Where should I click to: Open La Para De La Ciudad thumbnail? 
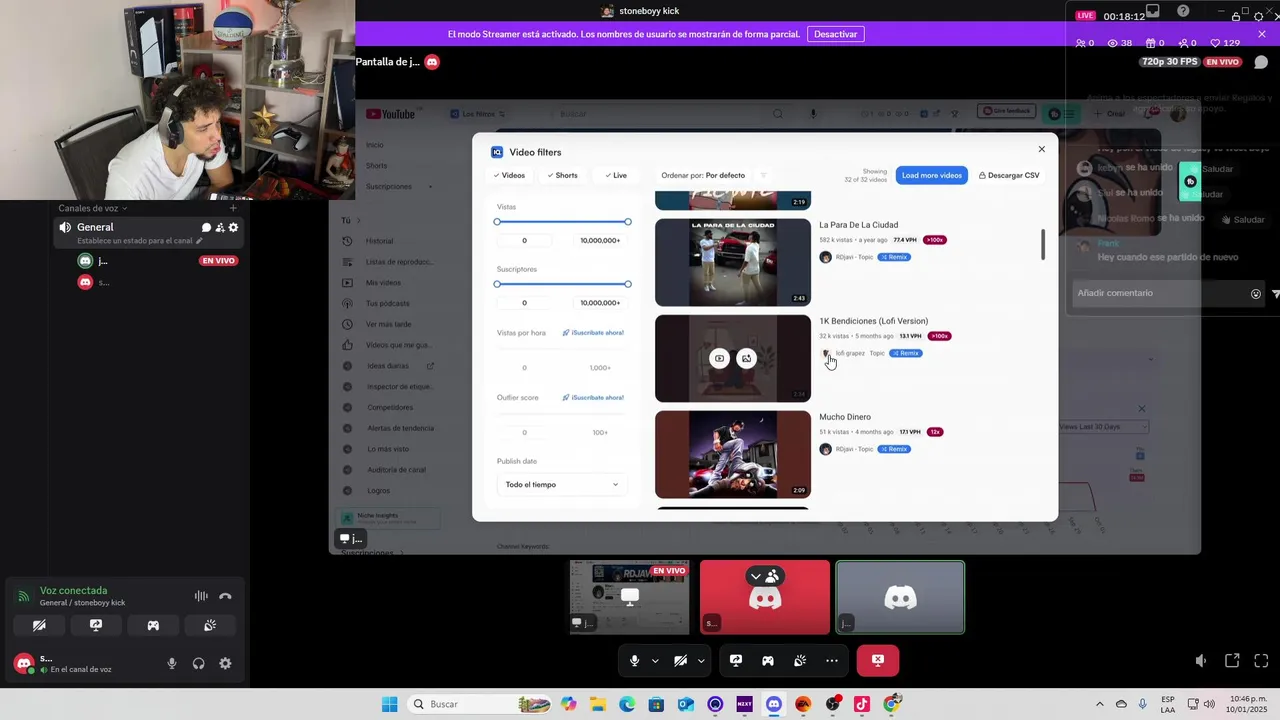click(733, 263)
